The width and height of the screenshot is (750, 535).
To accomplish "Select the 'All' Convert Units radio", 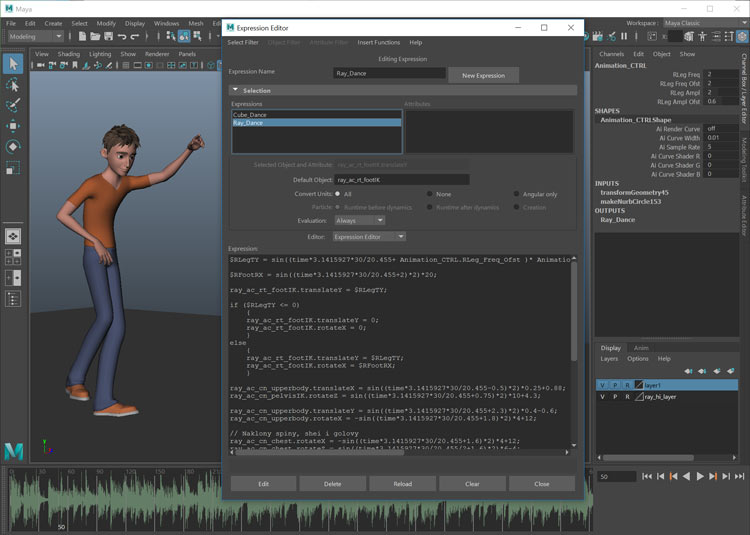I will click(x=337, y=194).
